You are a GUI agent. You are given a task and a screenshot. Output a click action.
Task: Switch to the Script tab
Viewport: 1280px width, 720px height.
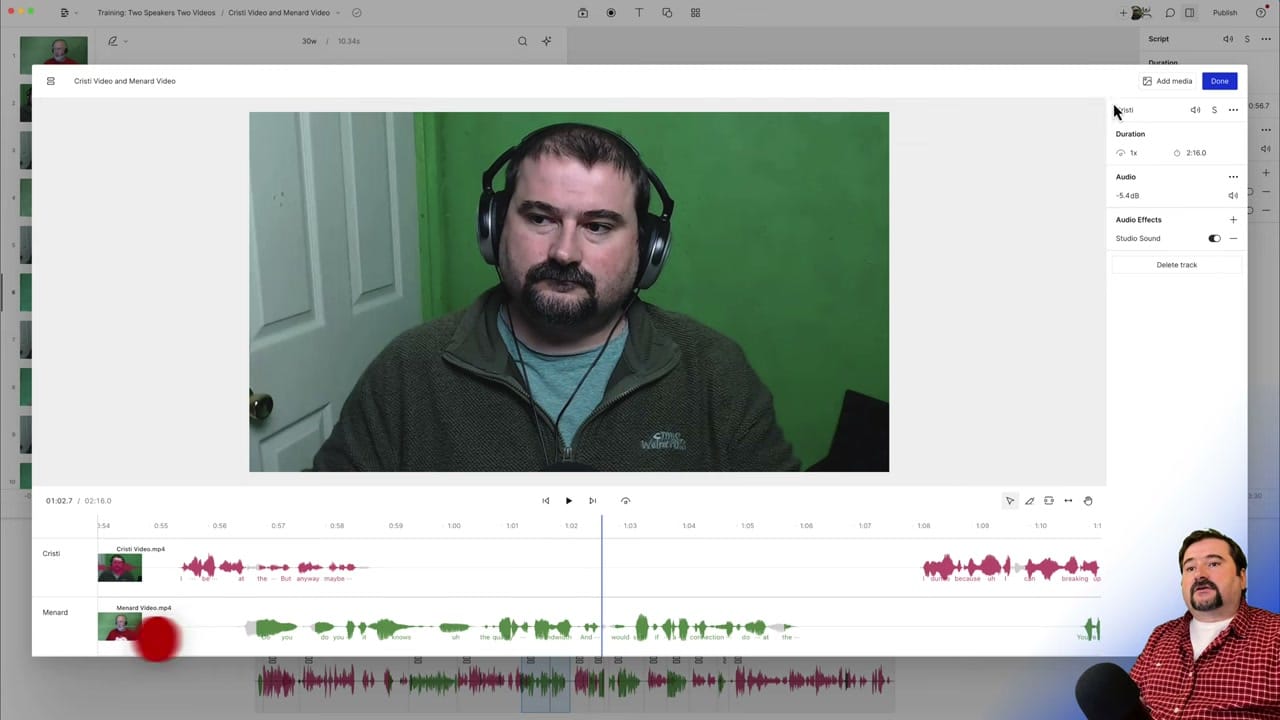pos(1158,38)
